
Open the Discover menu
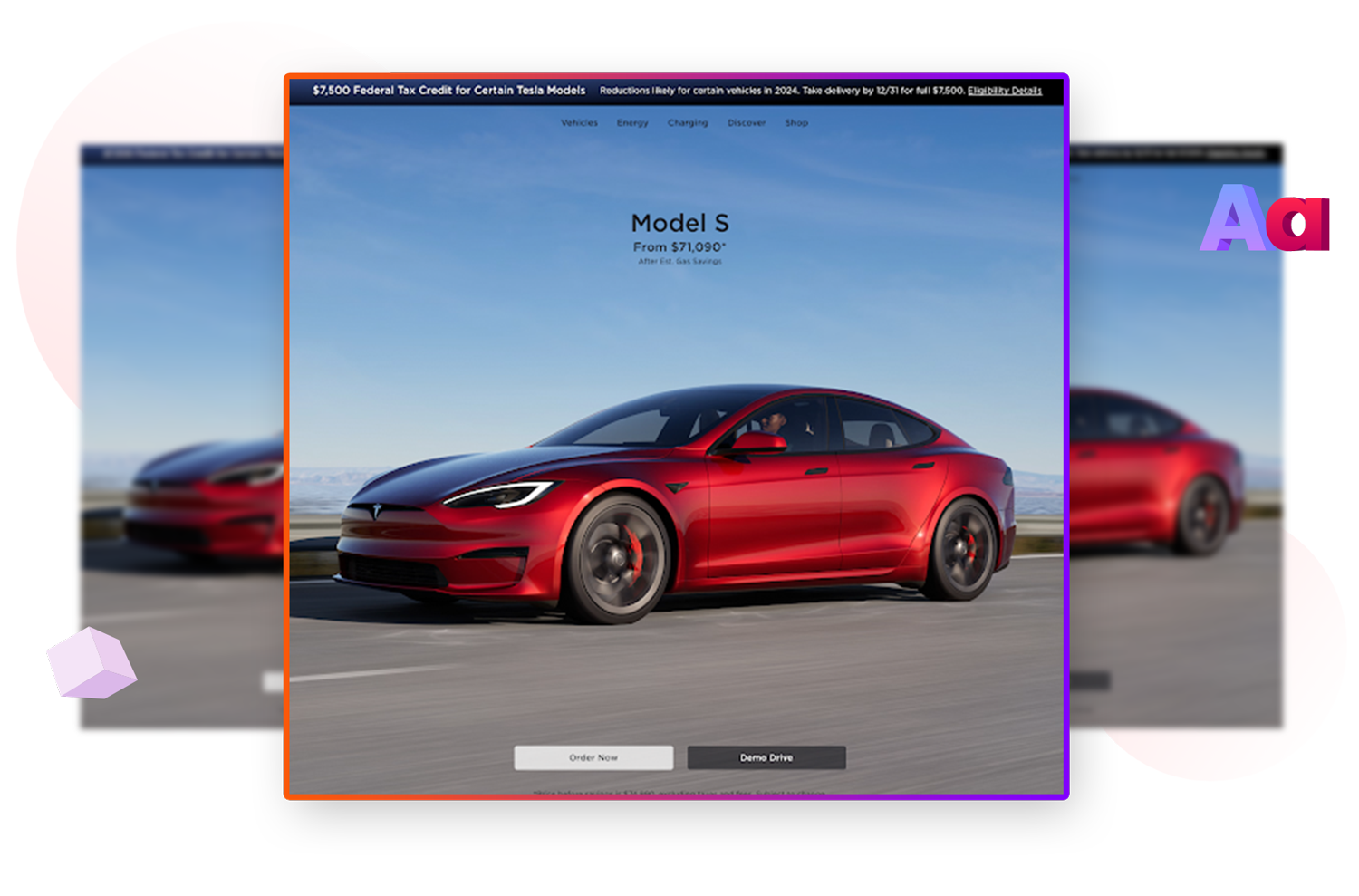point(747,123)
